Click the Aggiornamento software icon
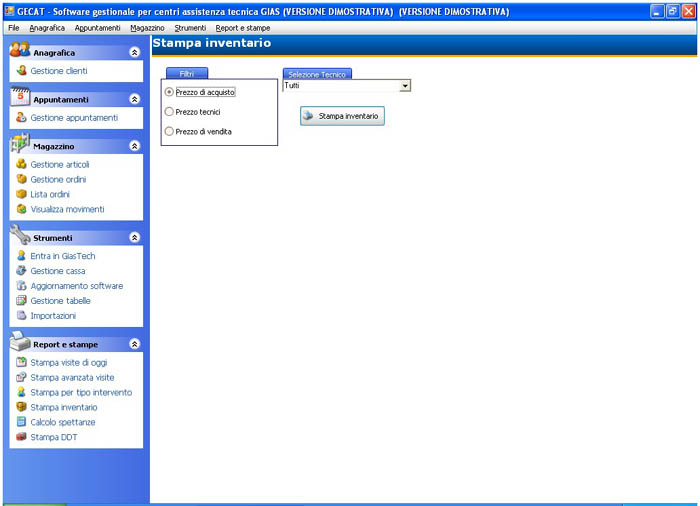The width and height of the screenshot is (700, 506). click(x=21, y=285)
